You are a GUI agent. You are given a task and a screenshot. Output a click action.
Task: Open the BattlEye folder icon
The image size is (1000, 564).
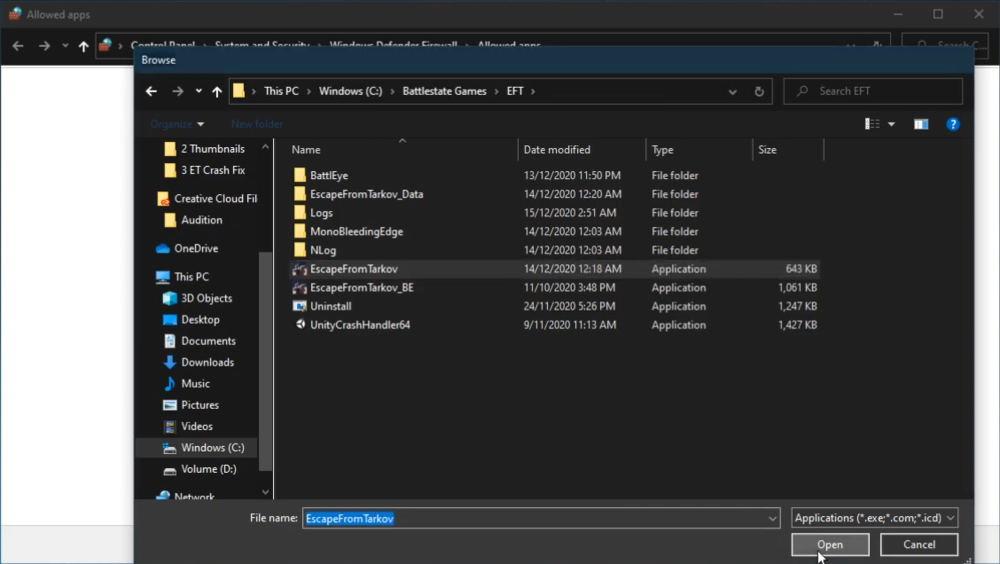(299, 176)
